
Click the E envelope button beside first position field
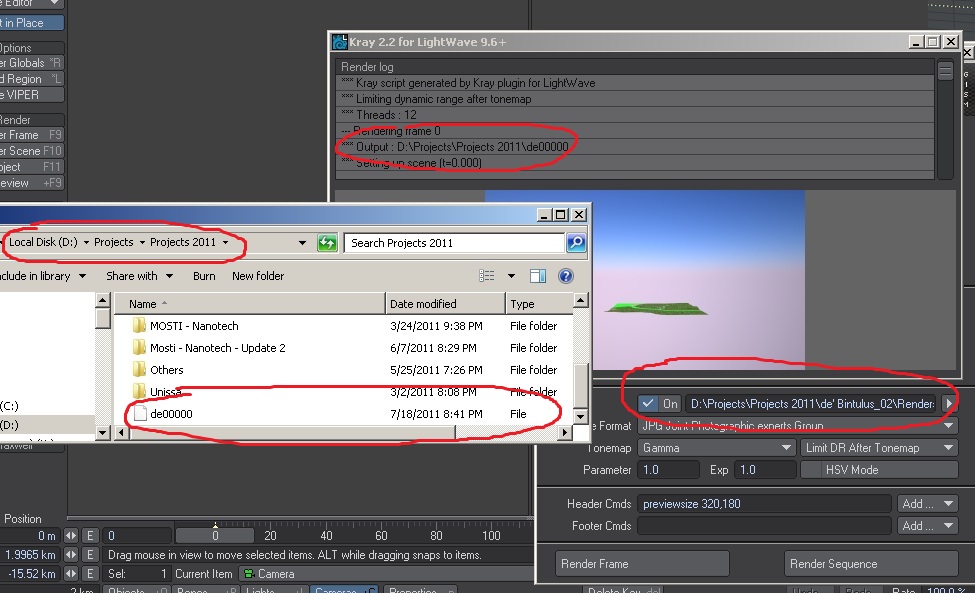click(90, 536)
